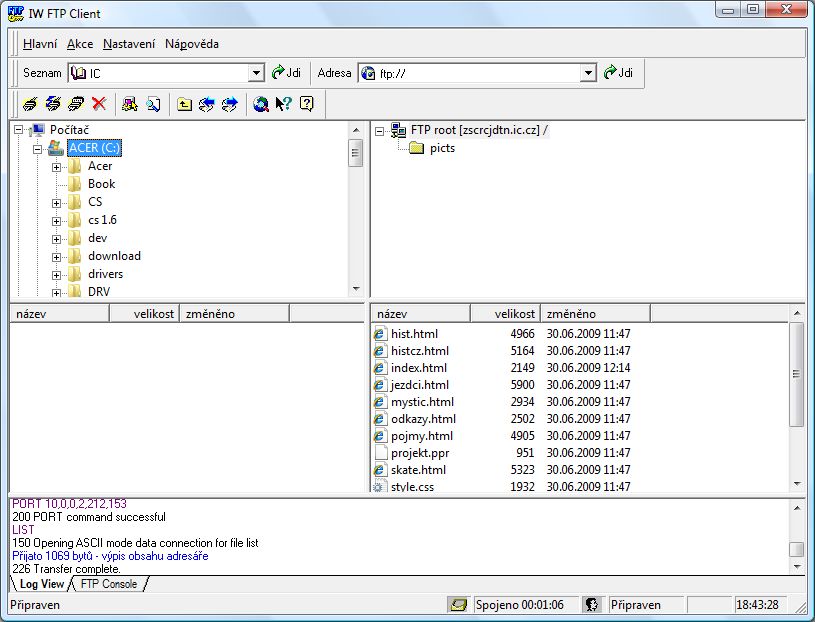Image resolution: width=815 pixels, height=622 pixels.
Task: Select the pojmy.html file icon
Action: pos(380,436)
